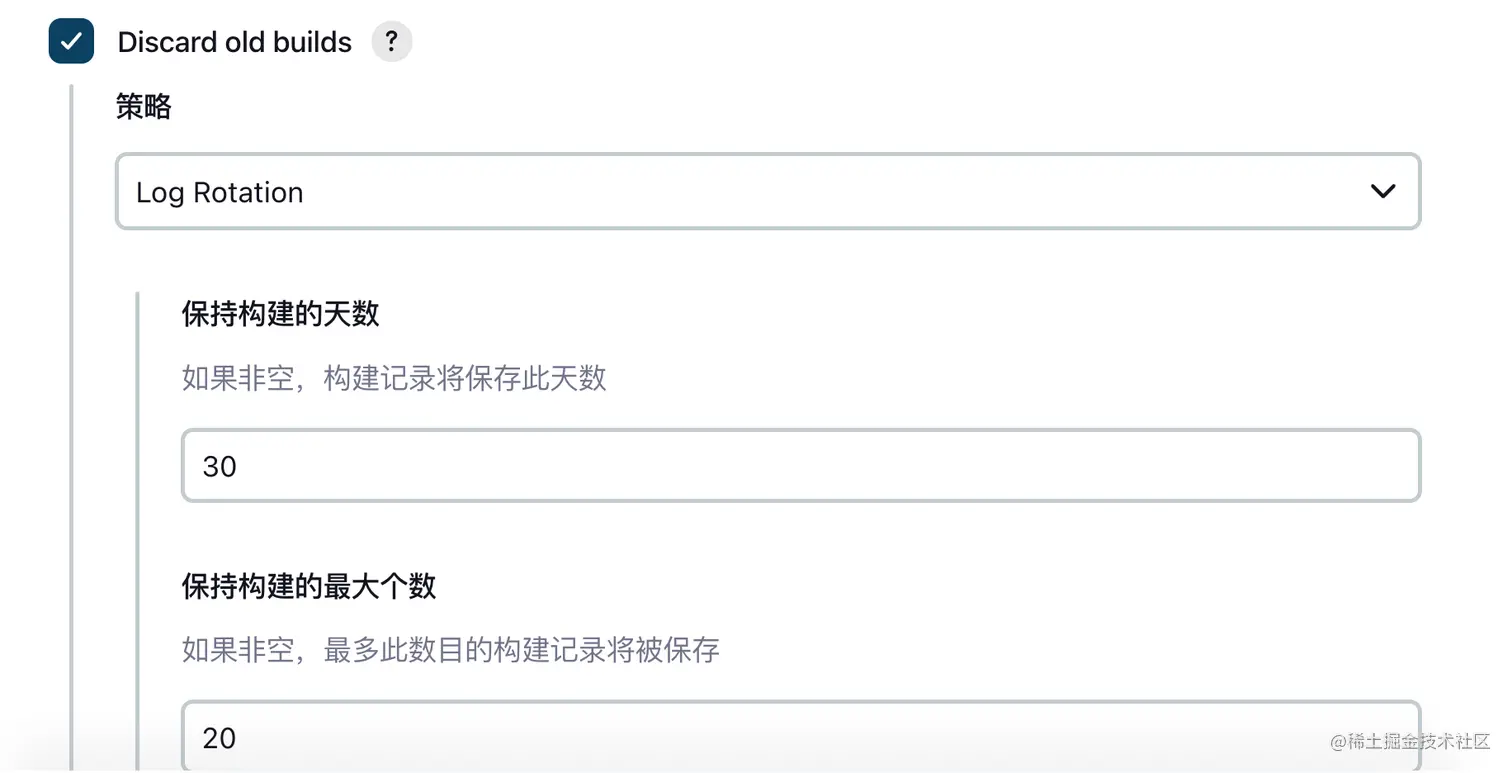Click the dropdown chevron arrow icon
Image resolution: width=1512 pixels, height=773 pixels.
click(x=1383, y=191)
